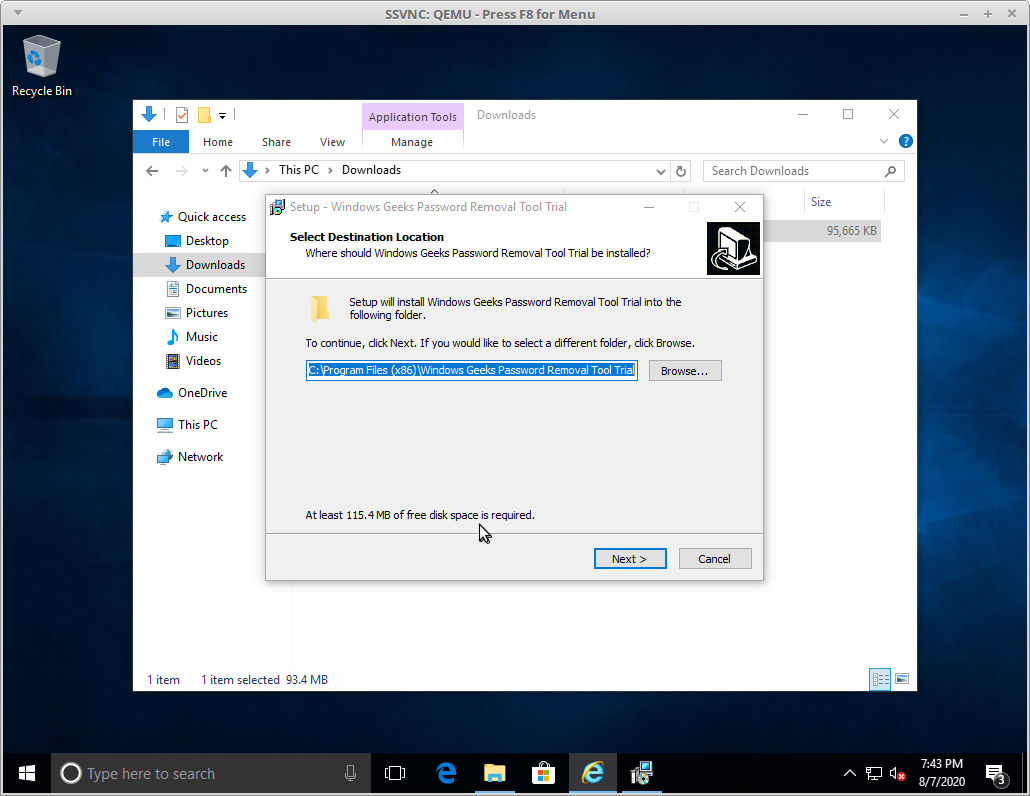Click the Setup installer taskbar icon
The image size is (1030, 796).
pos(641,774)
